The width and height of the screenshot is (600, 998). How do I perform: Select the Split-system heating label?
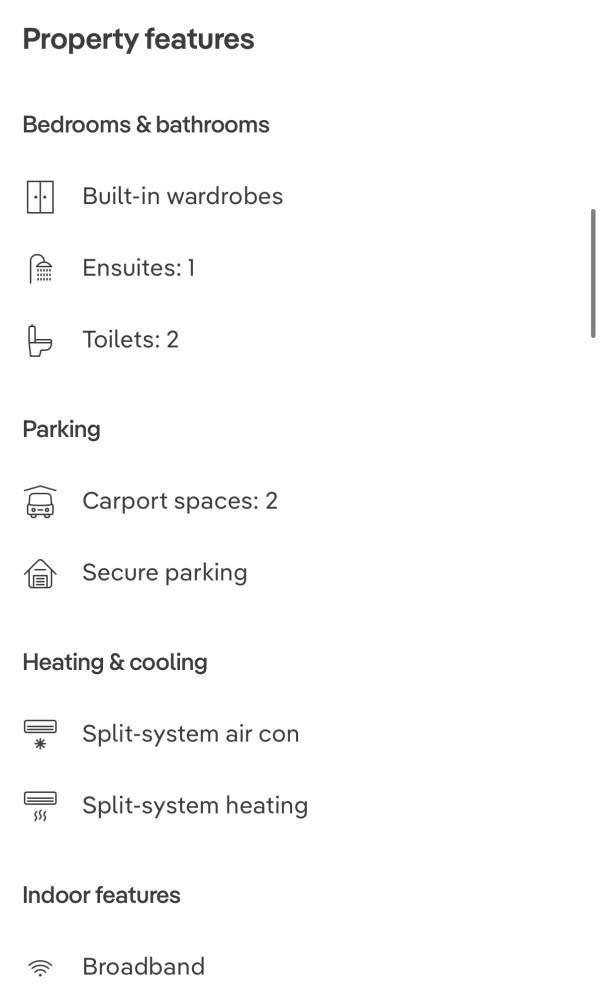[195, 806]
